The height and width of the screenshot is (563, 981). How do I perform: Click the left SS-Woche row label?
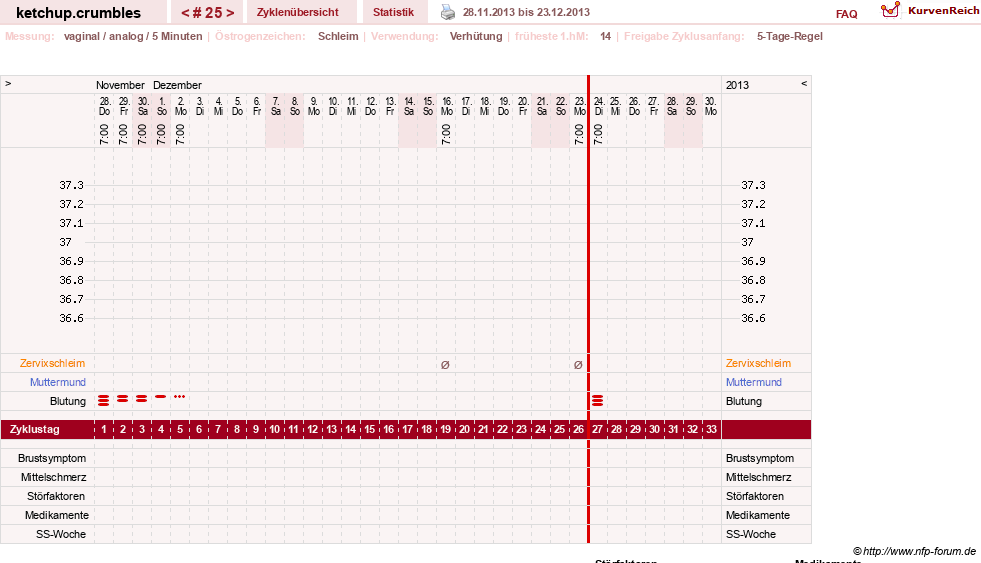click(61, 534)
